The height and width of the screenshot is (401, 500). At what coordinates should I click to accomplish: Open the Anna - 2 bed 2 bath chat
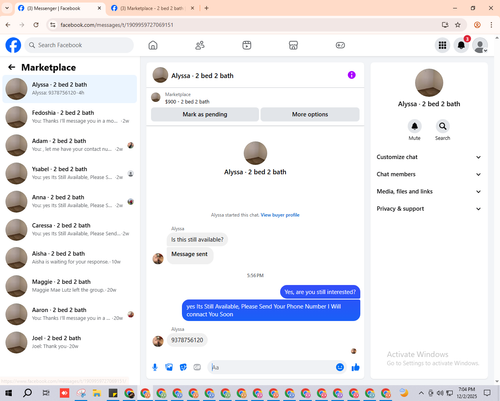pos(69,202)
